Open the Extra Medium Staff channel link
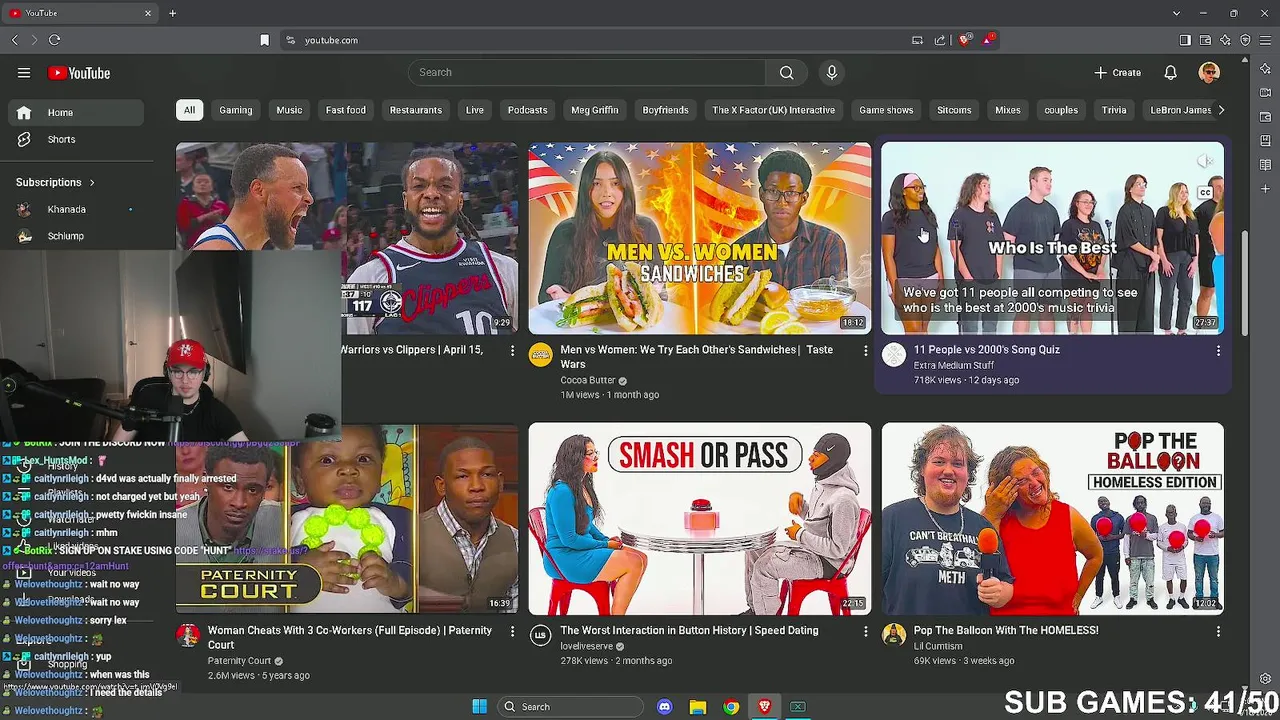 [x=953, y=366]
